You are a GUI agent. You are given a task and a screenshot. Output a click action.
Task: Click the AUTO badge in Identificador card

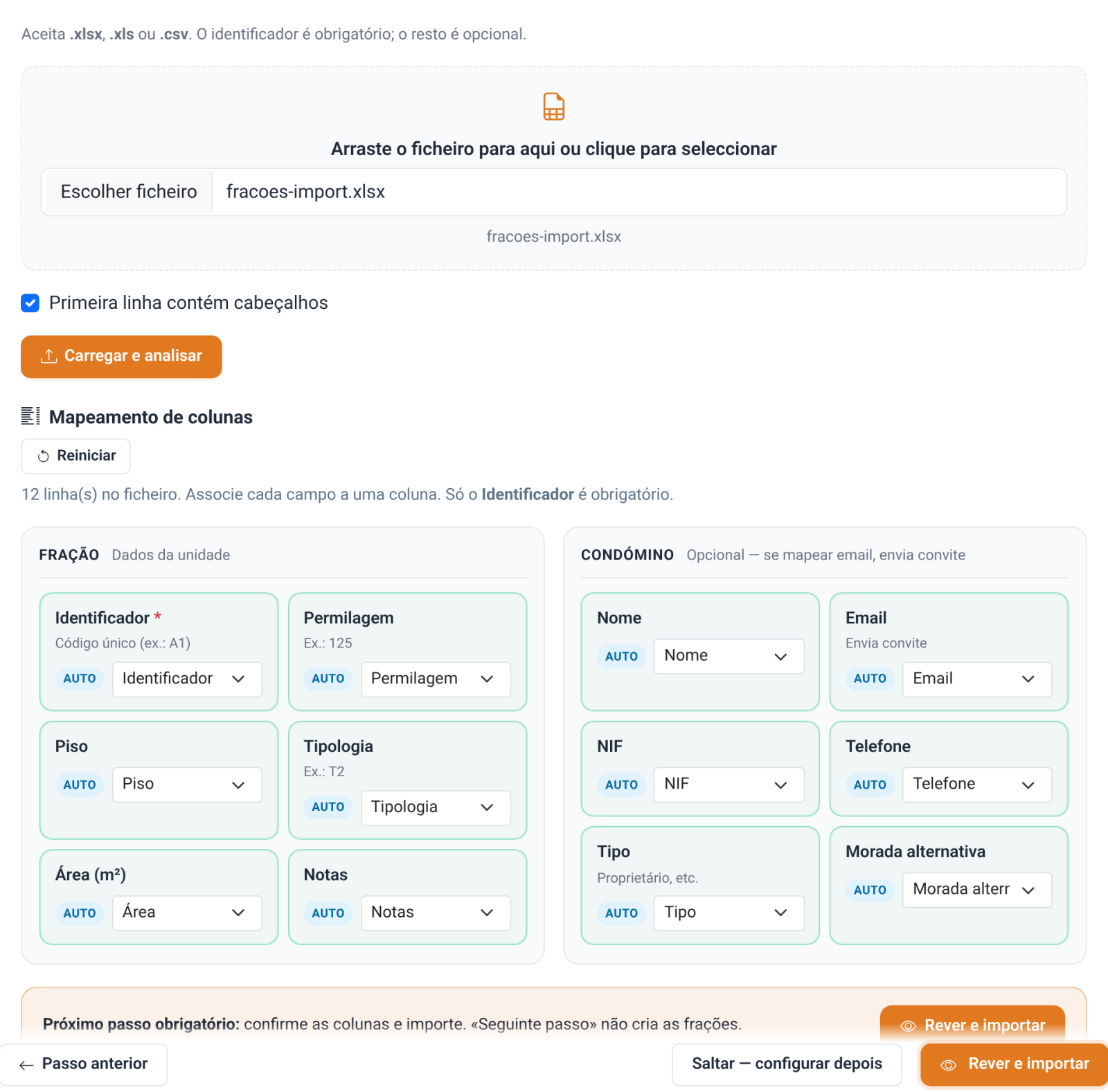[x=80, y=679]
